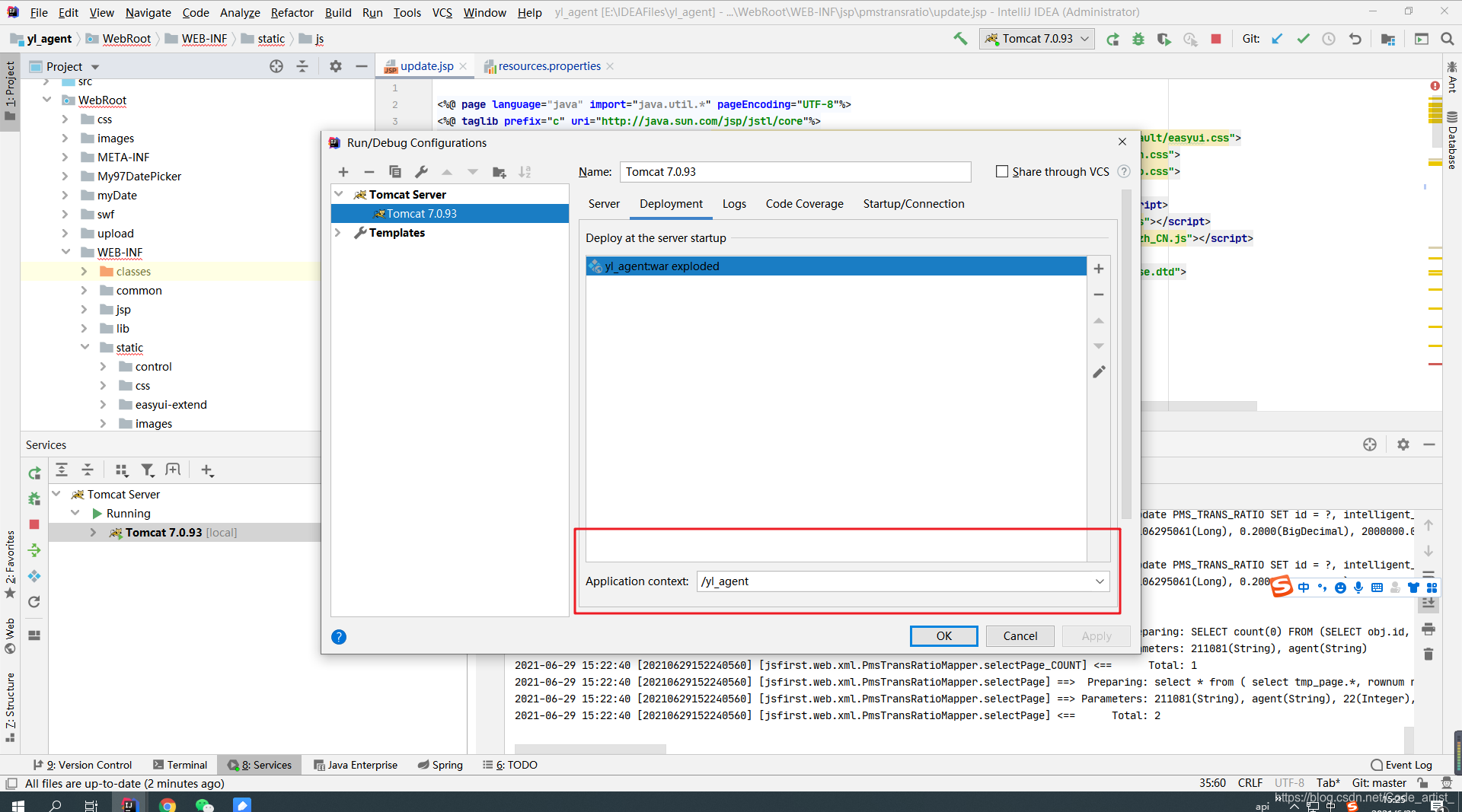Close update.jsp editor tab
The height and width of the screenshot is (812, 1462).
tap(463, 66)
